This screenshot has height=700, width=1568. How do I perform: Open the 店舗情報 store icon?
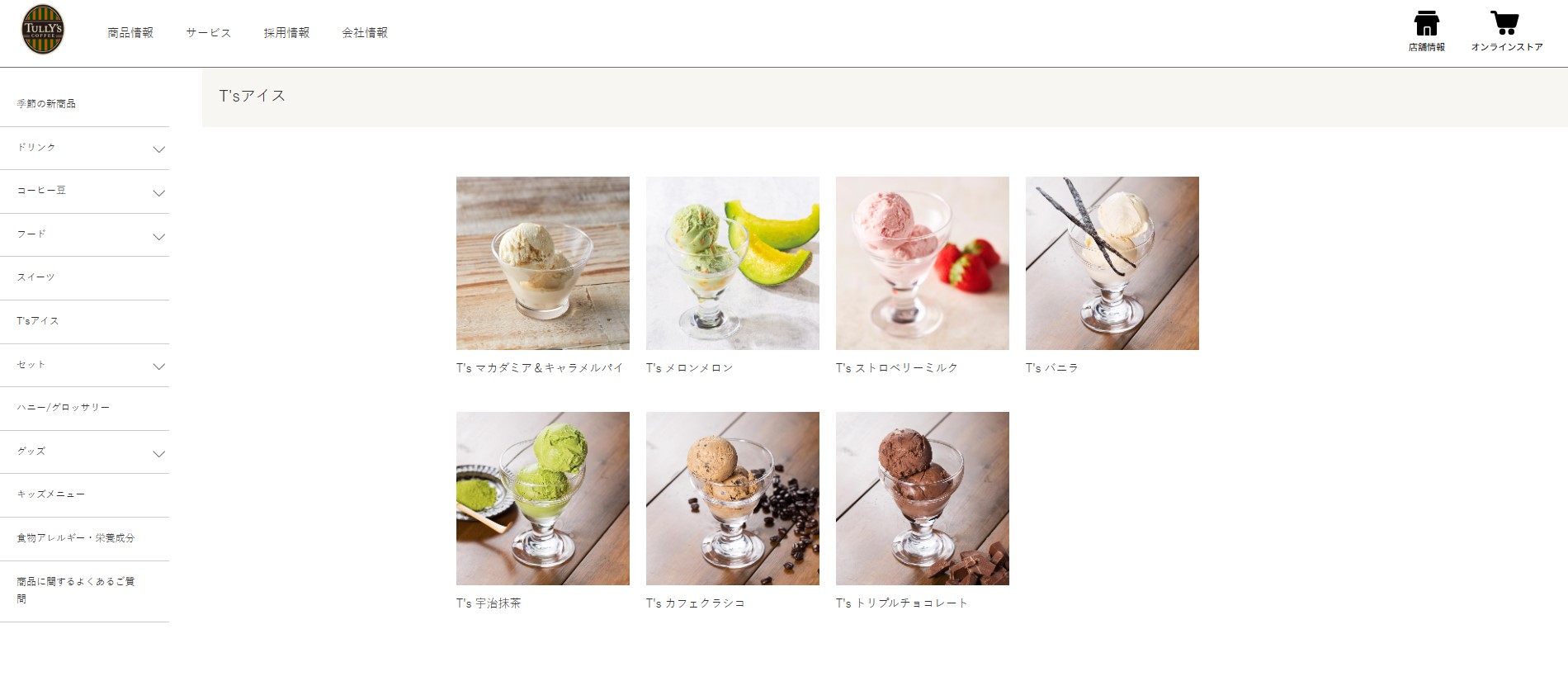click(1426, 23)
